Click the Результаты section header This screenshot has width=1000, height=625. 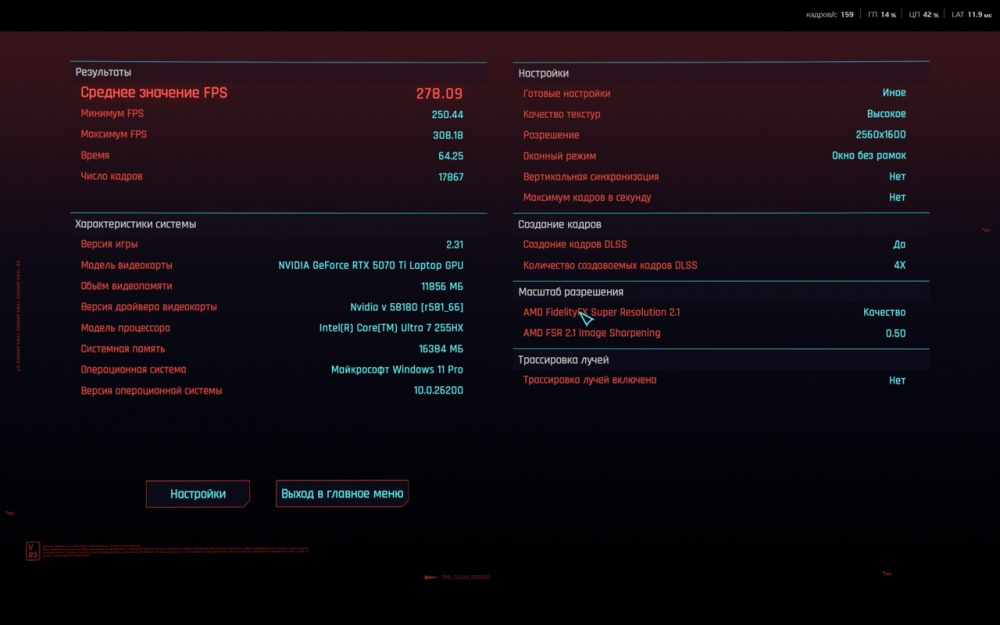click(103, 72)
